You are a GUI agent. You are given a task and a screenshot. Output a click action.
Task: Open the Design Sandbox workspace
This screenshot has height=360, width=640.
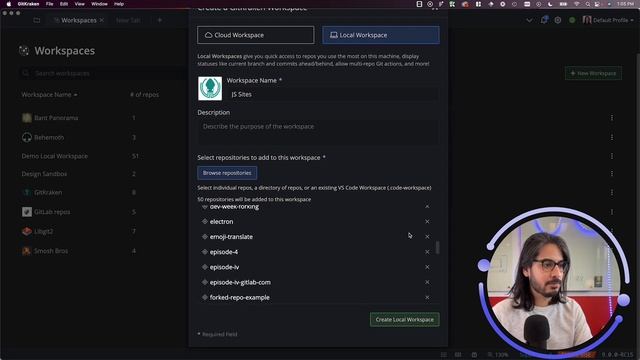pos(44,174)
